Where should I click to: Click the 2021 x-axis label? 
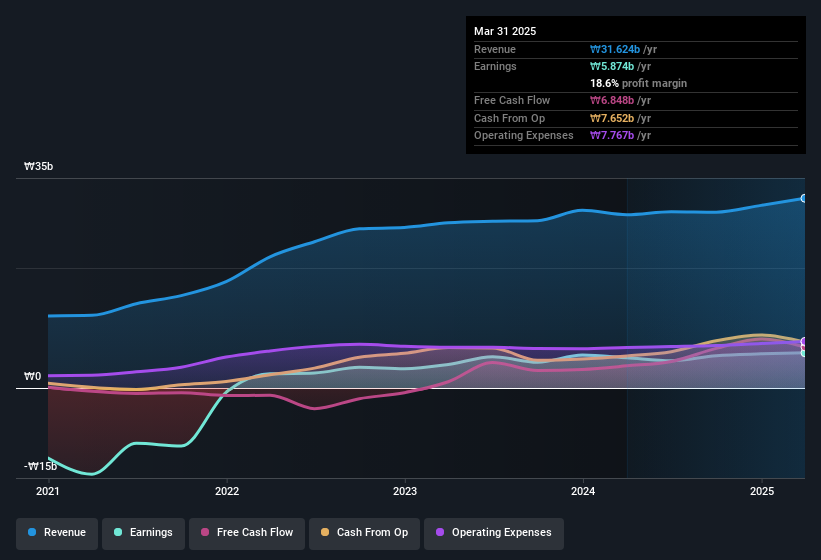pyautogui.click(x=48, y=491)
